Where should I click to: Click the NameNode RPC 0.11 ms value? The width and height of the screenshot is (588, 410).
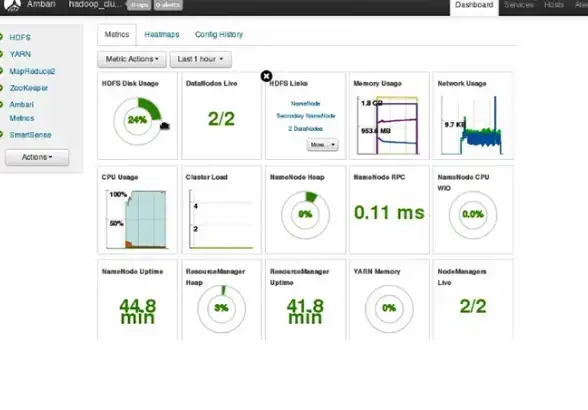point(389,213)
